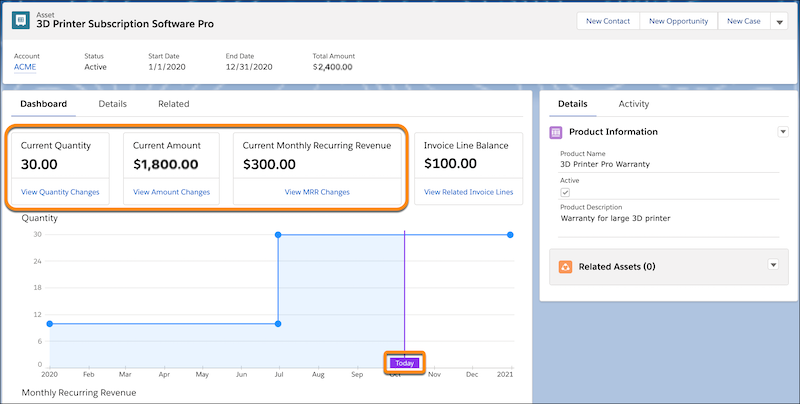Click the $1,800.00 Current Amount value
Screen dimensions: 800x404
pyautogui.click(x=166, y=165)
